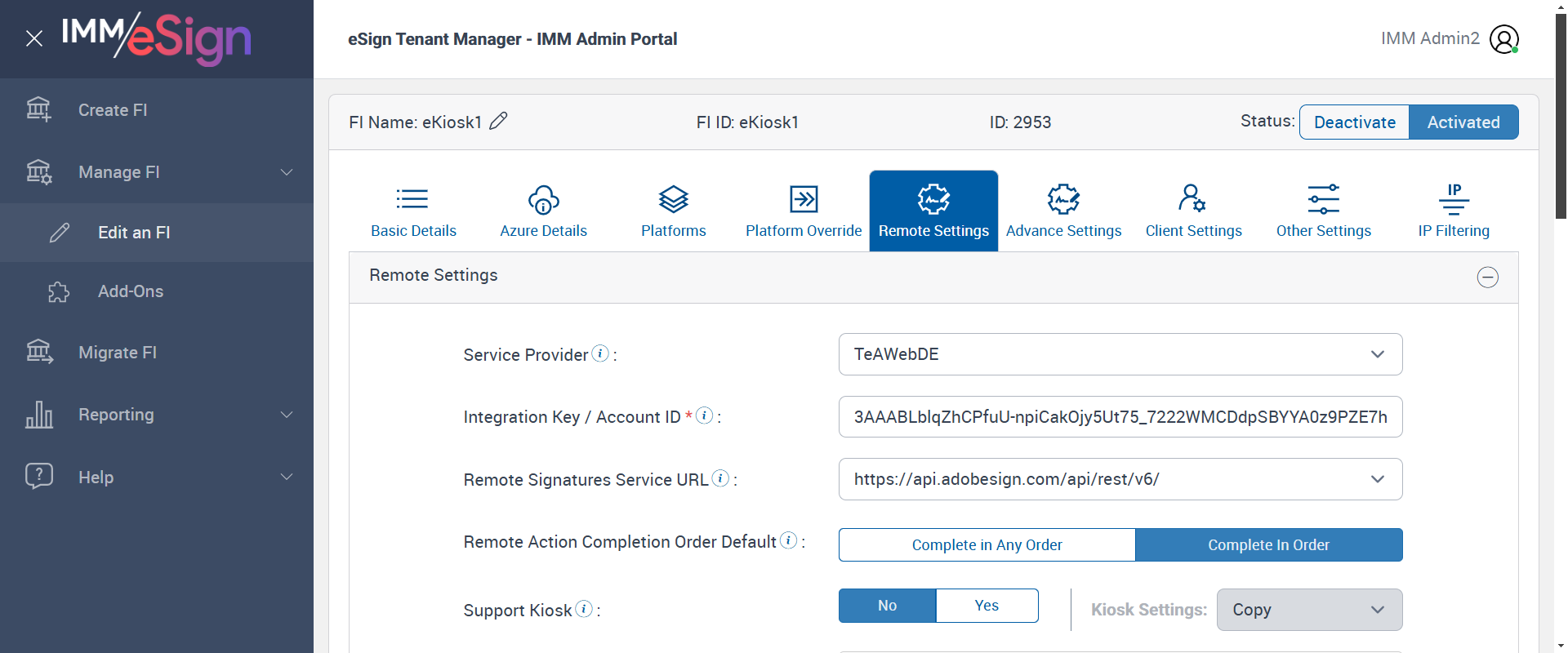Click the Integration Key input field
1568x653 pixels.
click(x=1120, y=417)
